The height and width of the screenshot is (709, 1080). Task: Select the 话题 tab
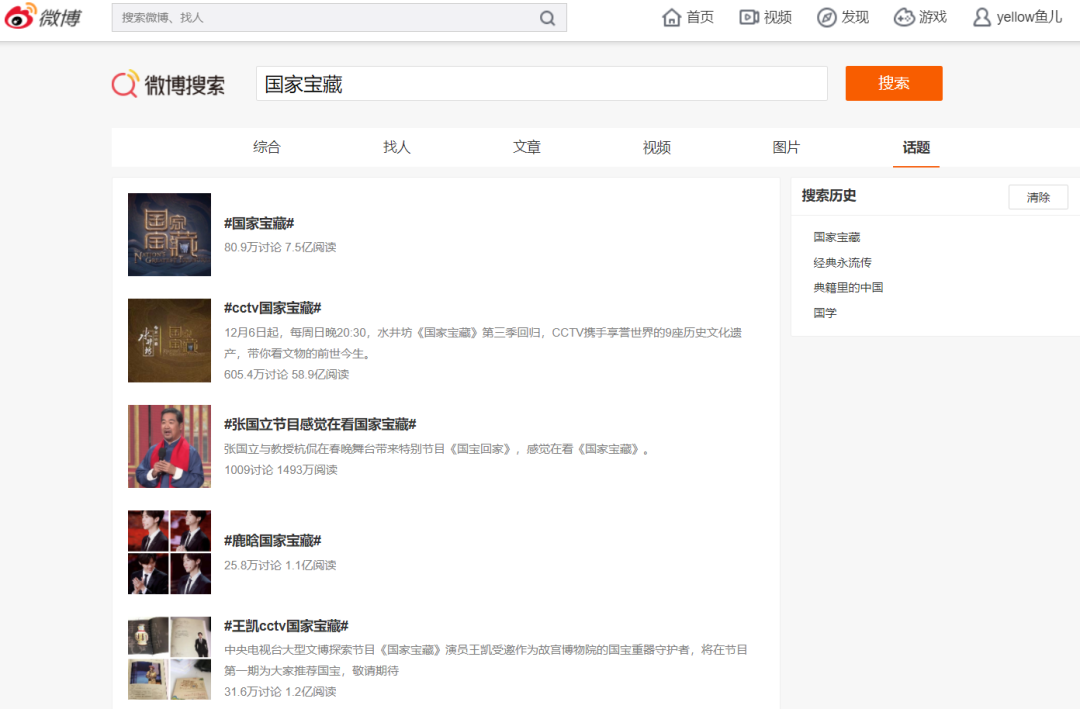(x=916, y=147)
